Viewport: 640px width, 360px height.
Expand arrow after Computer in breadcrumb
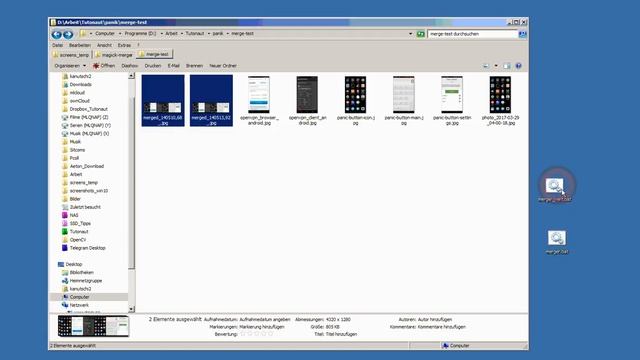tap(120, 33)
